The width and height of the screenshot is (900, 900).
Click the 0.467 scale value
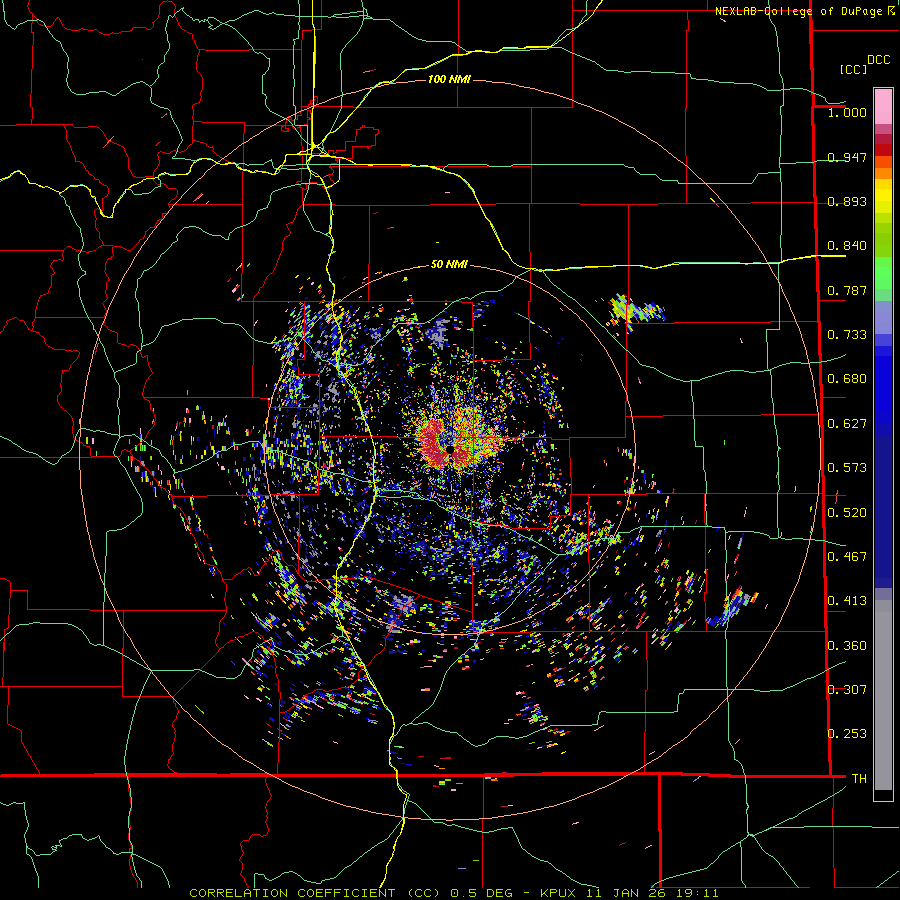click(x=847, y=557)
